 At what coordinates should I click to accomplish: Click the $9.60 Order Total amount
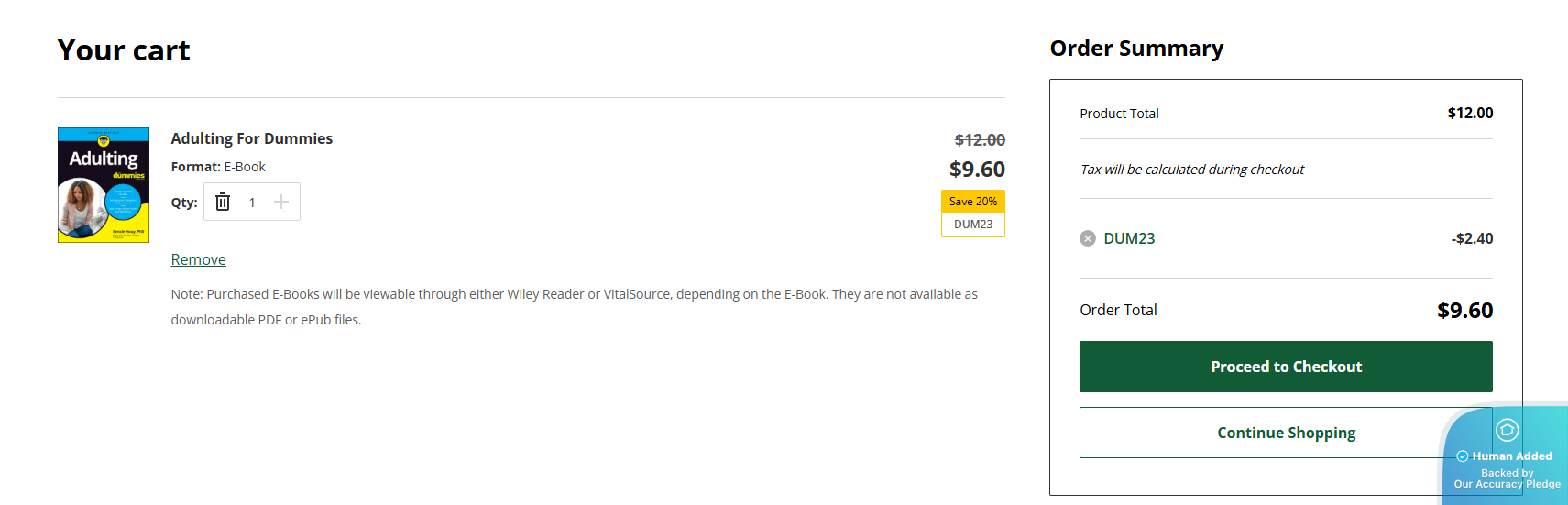(1464, 311)
